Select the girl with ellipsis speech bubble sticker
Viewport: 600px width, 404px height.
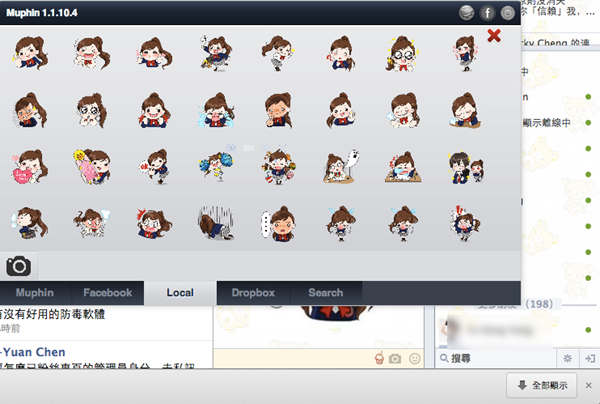tap(279, 224)
